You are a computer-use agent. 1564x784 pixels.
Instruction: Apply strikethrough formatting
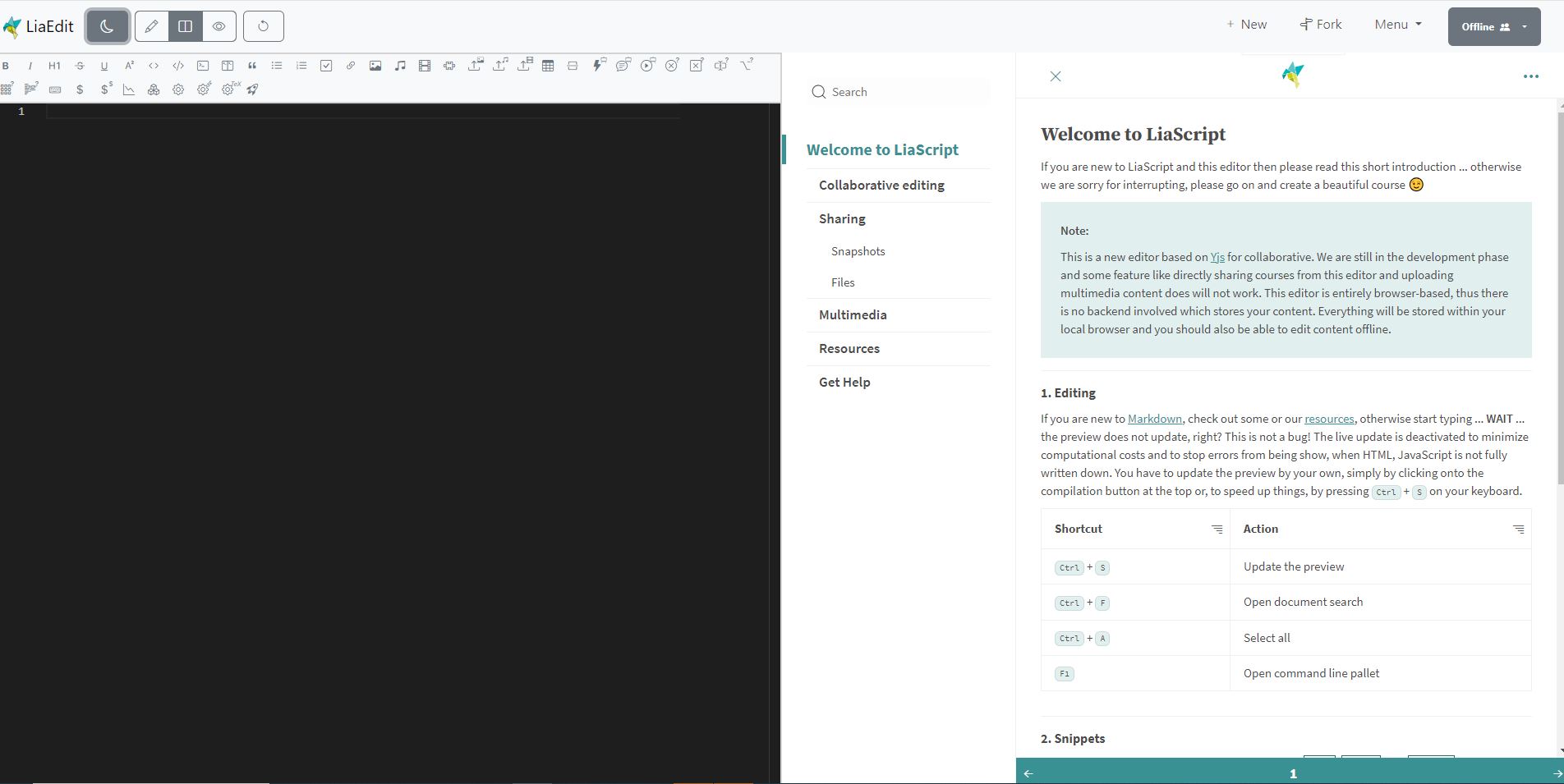[x=80, y=66]
